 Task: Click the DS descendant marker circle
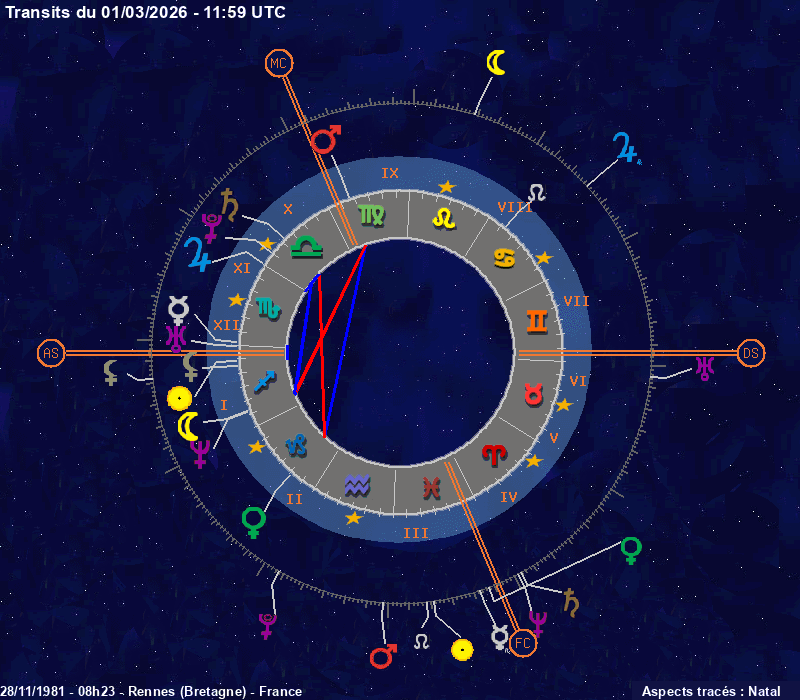click(x=750, y=352)
